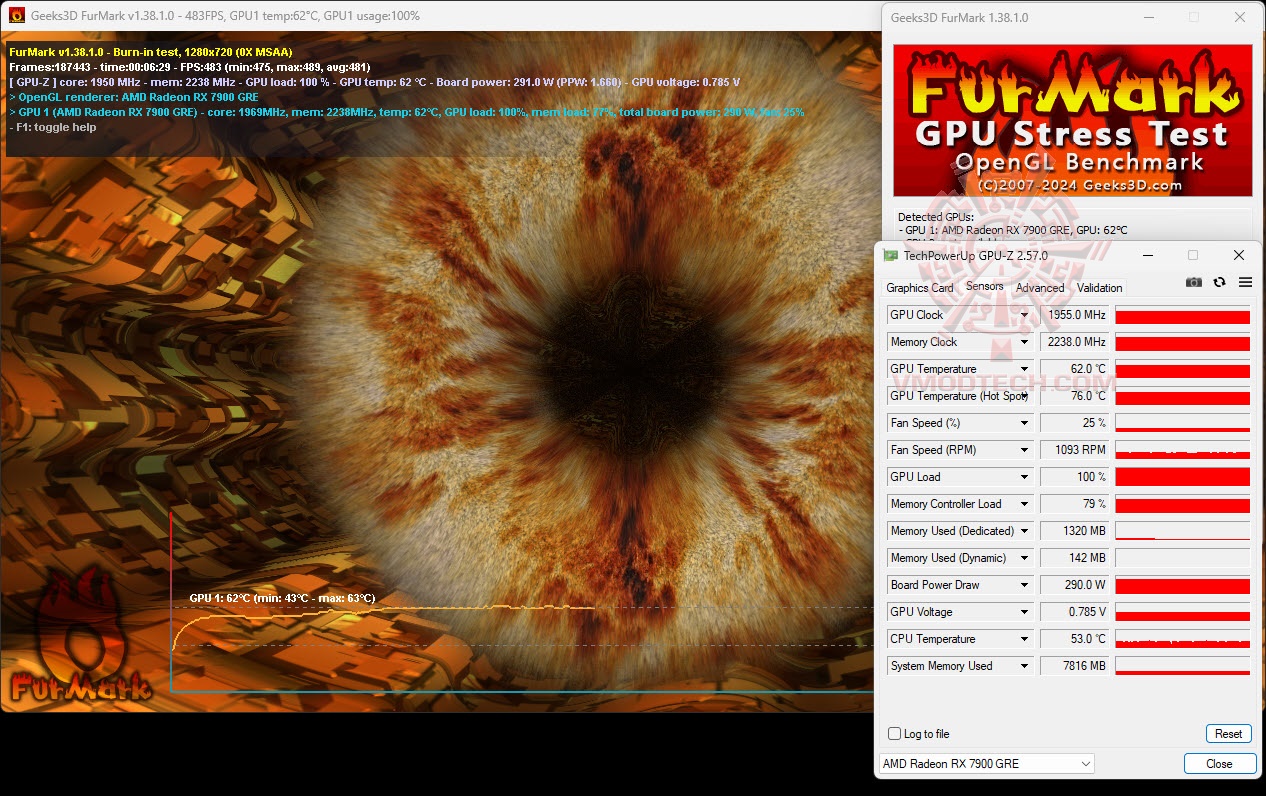Click the GPU Clock red history graph
The height and width of the screenshot is (796, 1266).
[1182, 315]
